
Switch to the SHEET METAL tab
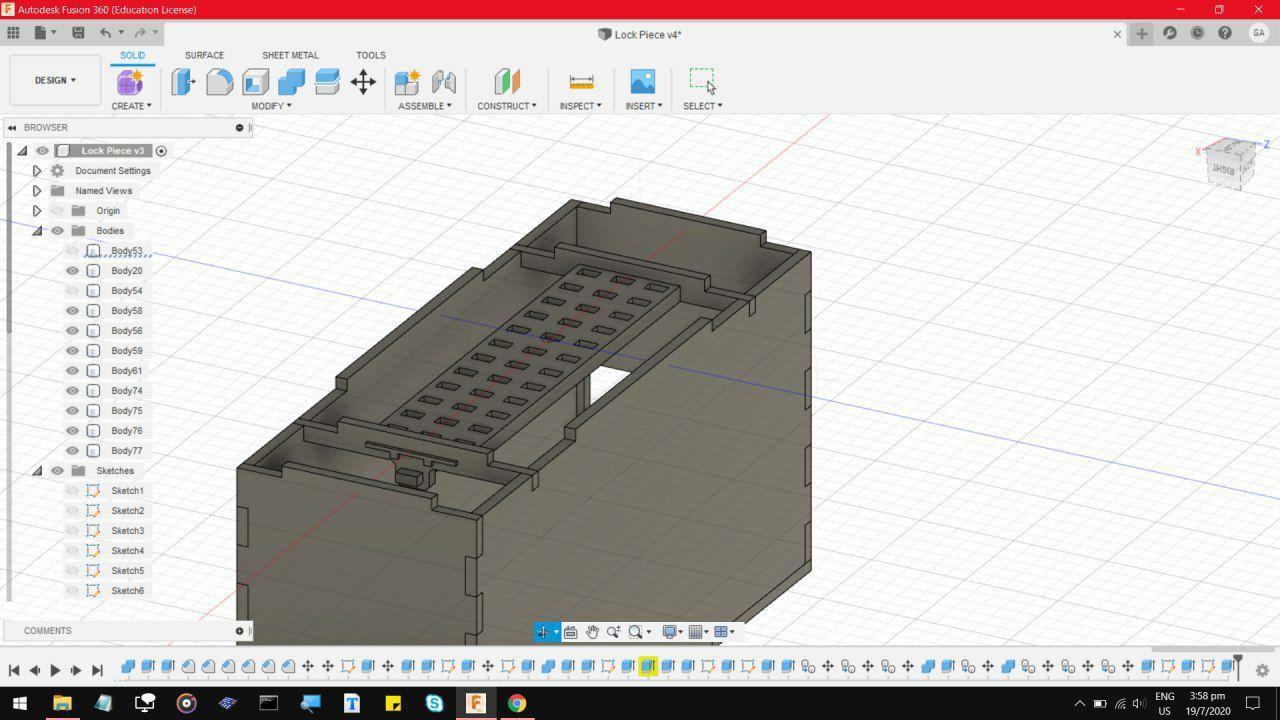point(290,55)
